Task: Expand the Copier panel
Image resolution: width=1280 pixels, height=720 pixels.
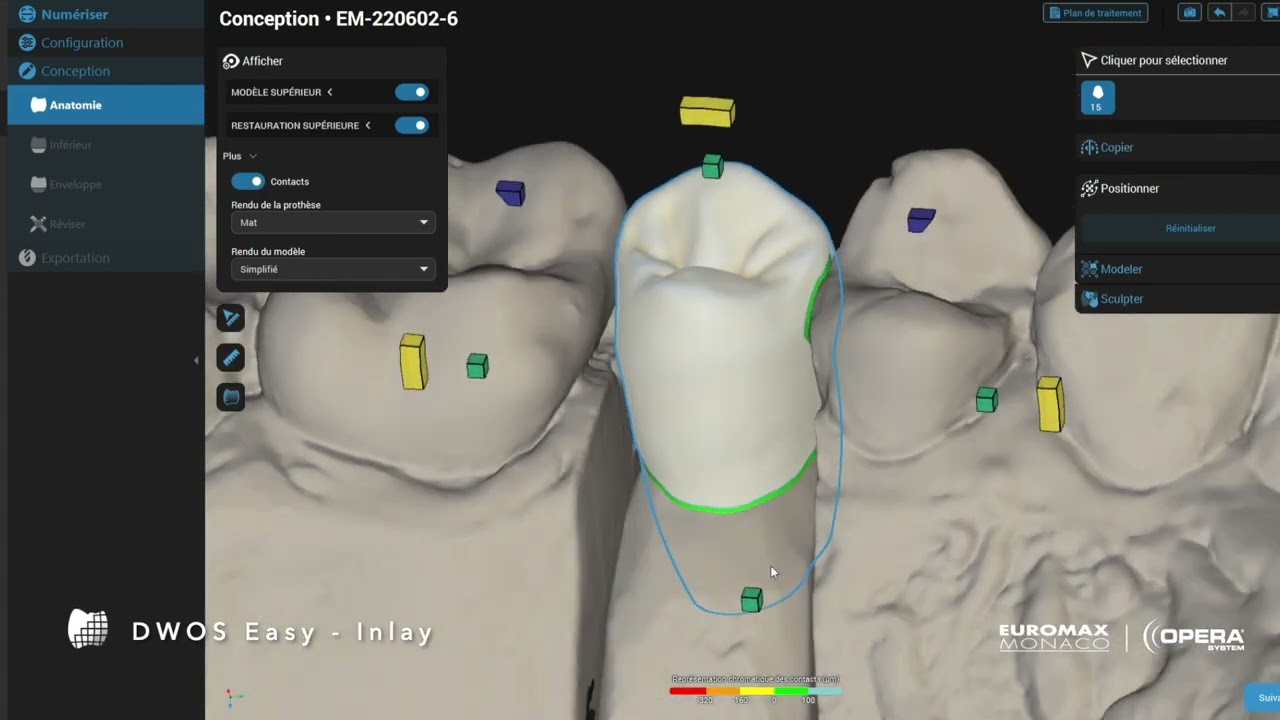Action: [1177, 147]
